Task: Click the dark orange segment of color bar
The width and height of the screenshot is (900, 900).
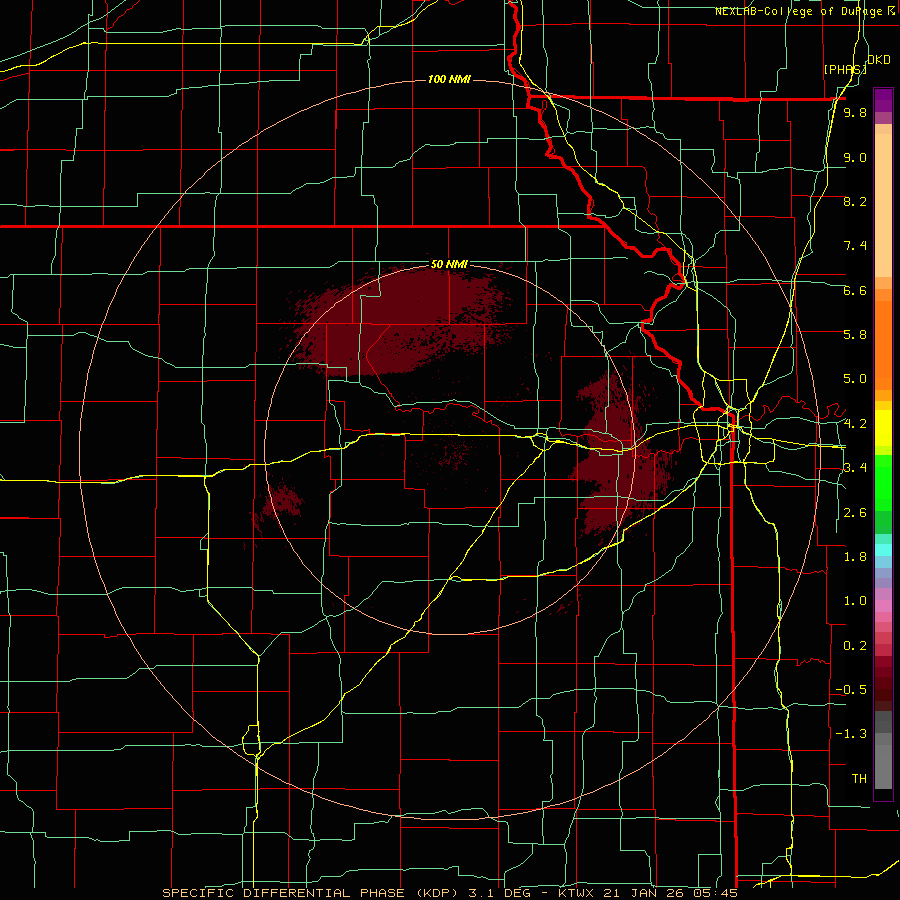Action: click(x=883, y=345)
